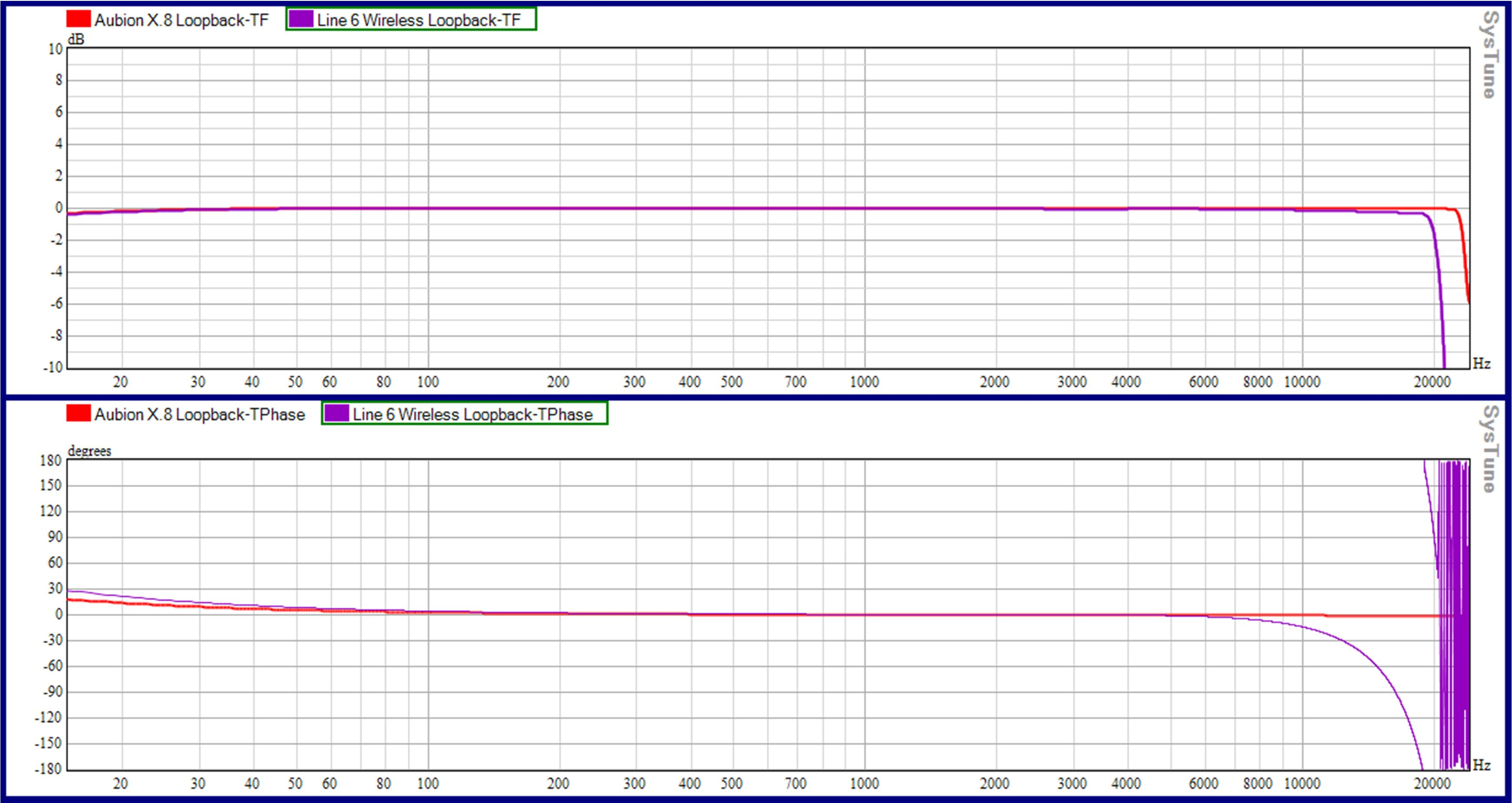Click Hz unit label on magnitude plot

coord(1482,364)
